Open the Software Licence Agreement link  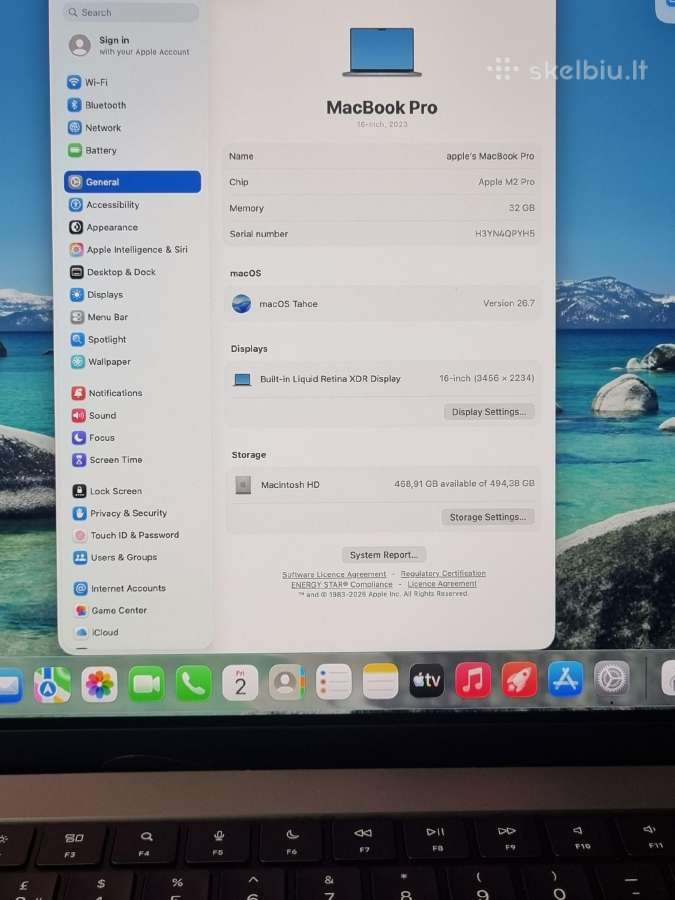click(334, 575)
